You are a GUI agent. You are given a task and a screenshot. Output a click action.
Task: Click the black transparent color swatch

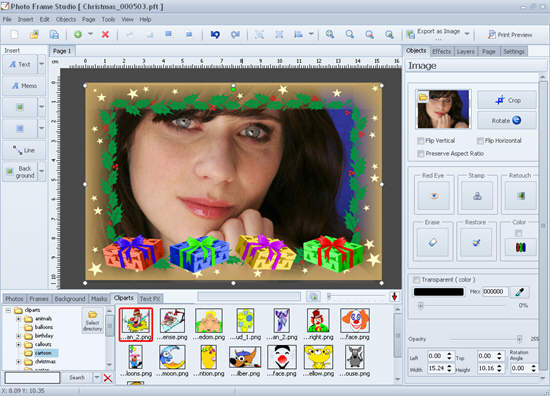[438, 292]
